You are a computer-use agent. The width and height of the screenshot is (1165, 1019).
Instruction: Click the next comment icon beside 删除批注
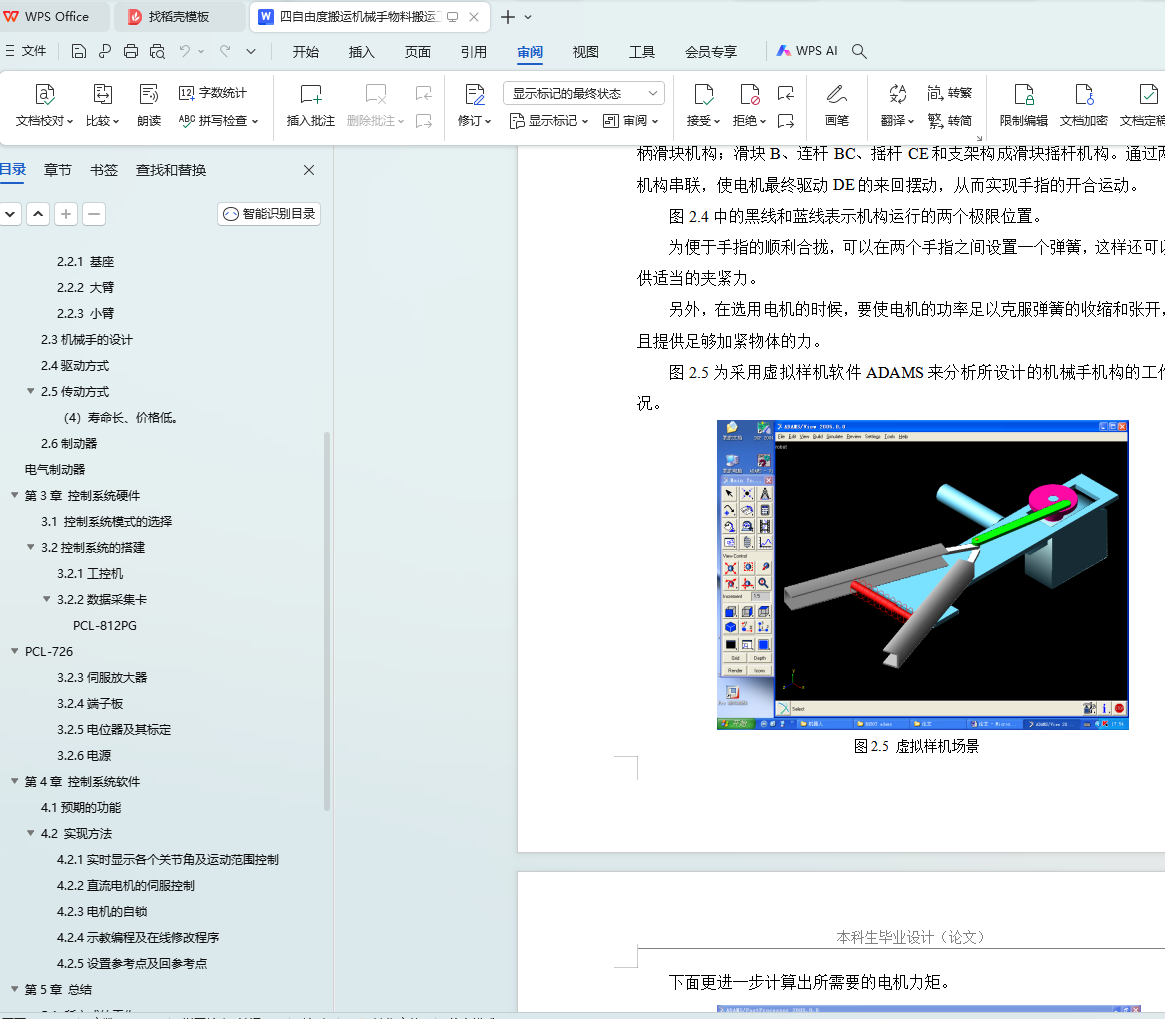point(424,120)
